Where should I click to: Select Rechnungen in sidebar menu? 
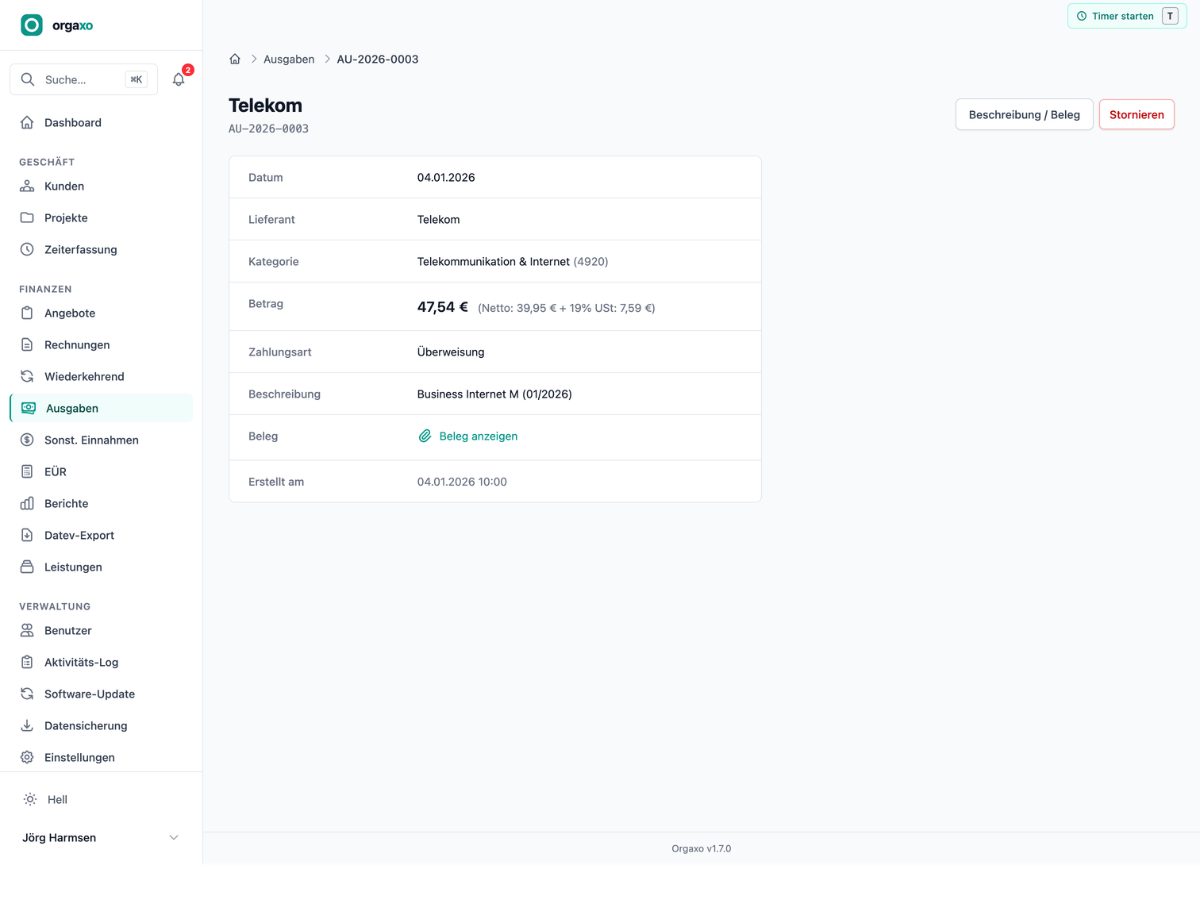pos(101,345)
